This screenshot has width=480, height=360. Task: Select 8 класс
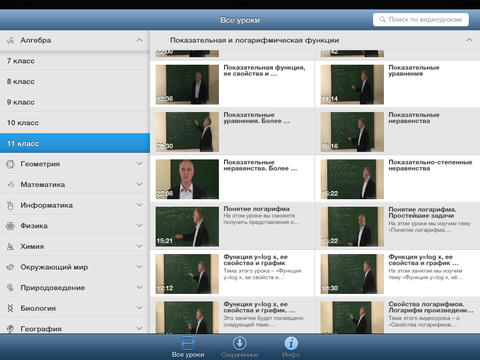pyautogui.click(x=75, y=82)
